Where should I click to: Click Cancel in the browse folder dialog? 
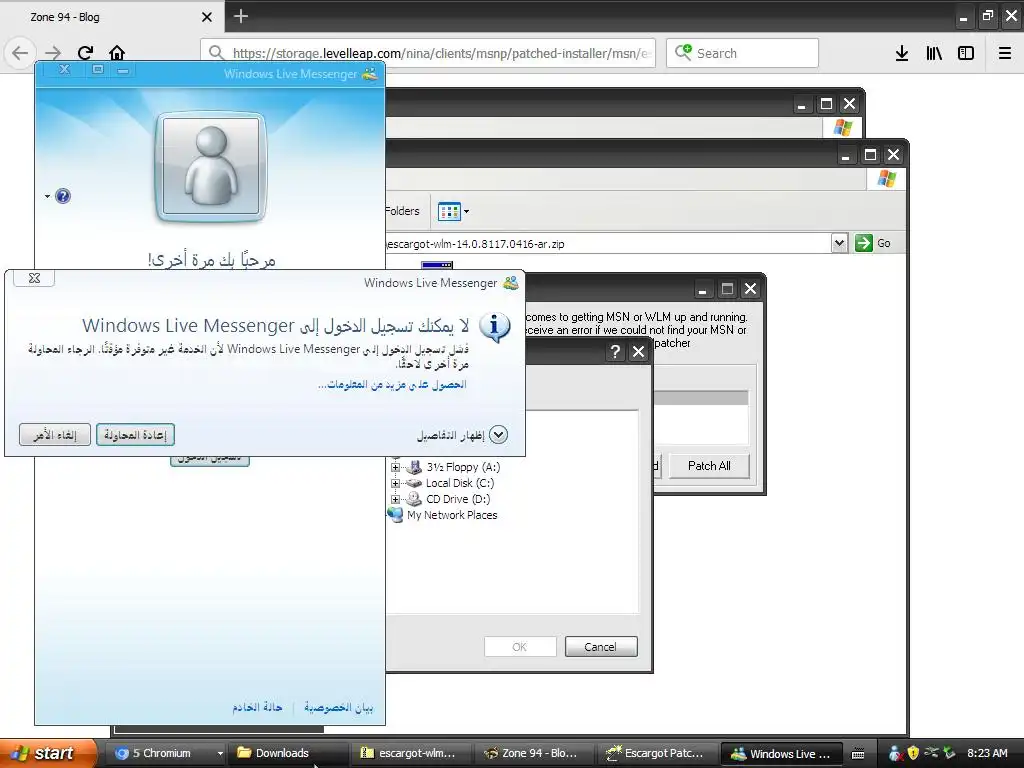pos(601,647)
